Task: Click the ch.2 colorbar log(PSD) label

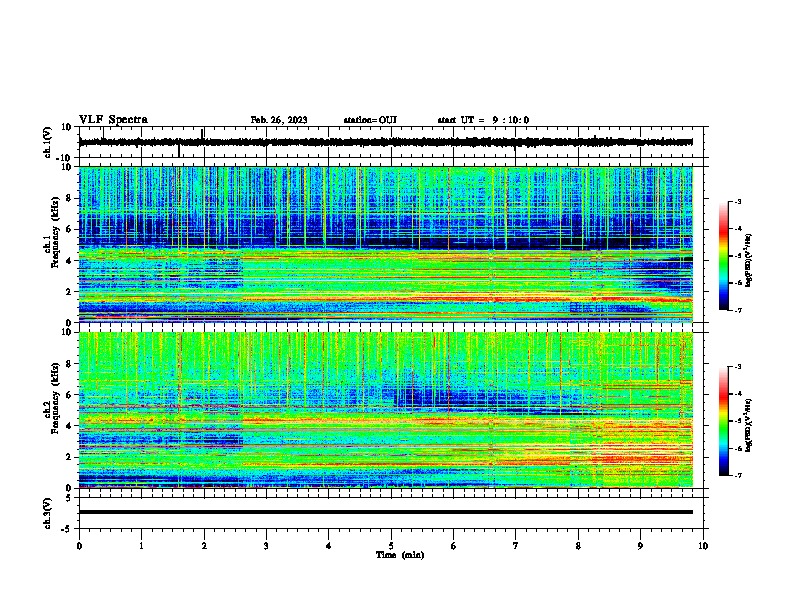Action: (x=749, y=425)
